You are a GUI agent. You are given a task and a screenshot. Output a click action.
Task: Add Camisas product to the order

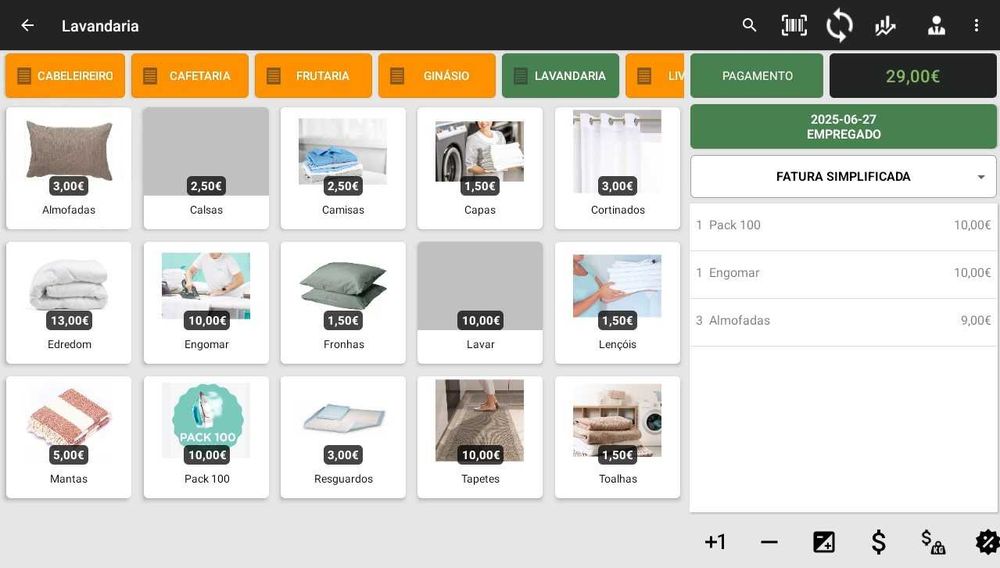343,168
